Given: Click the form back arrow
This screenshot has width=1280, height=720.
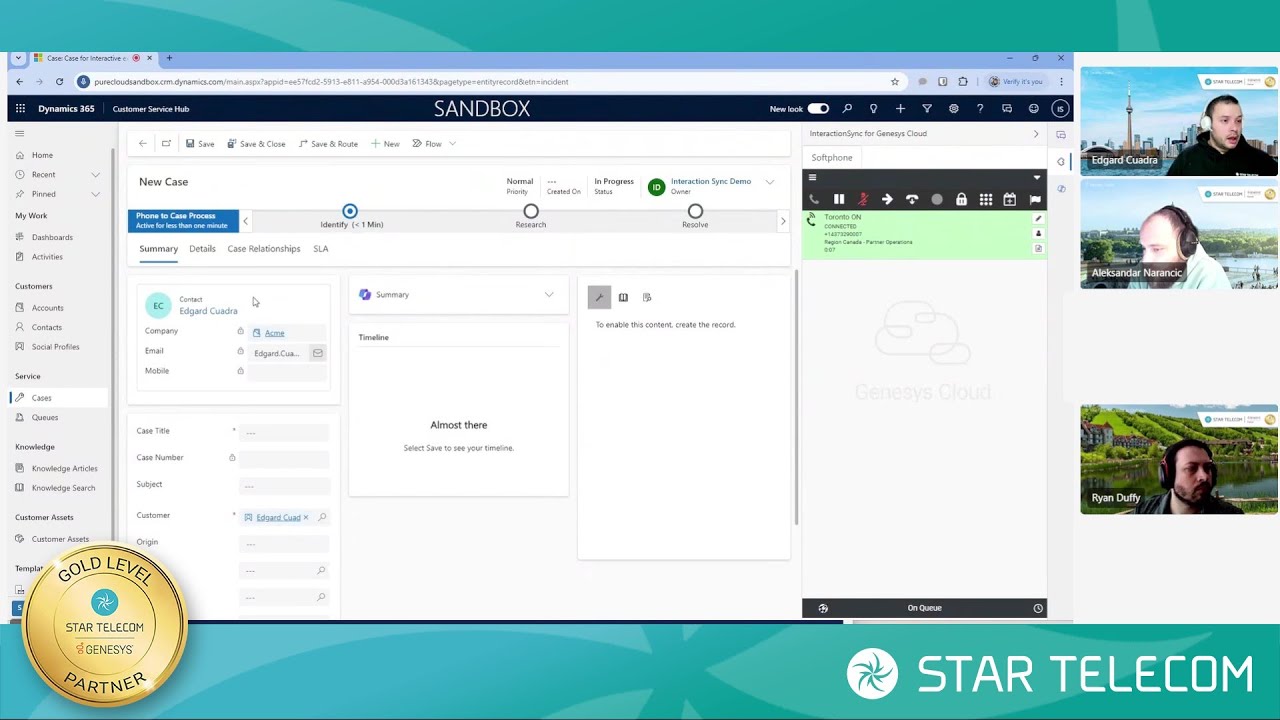Looking at the screenshot, I should click(142, 144).
